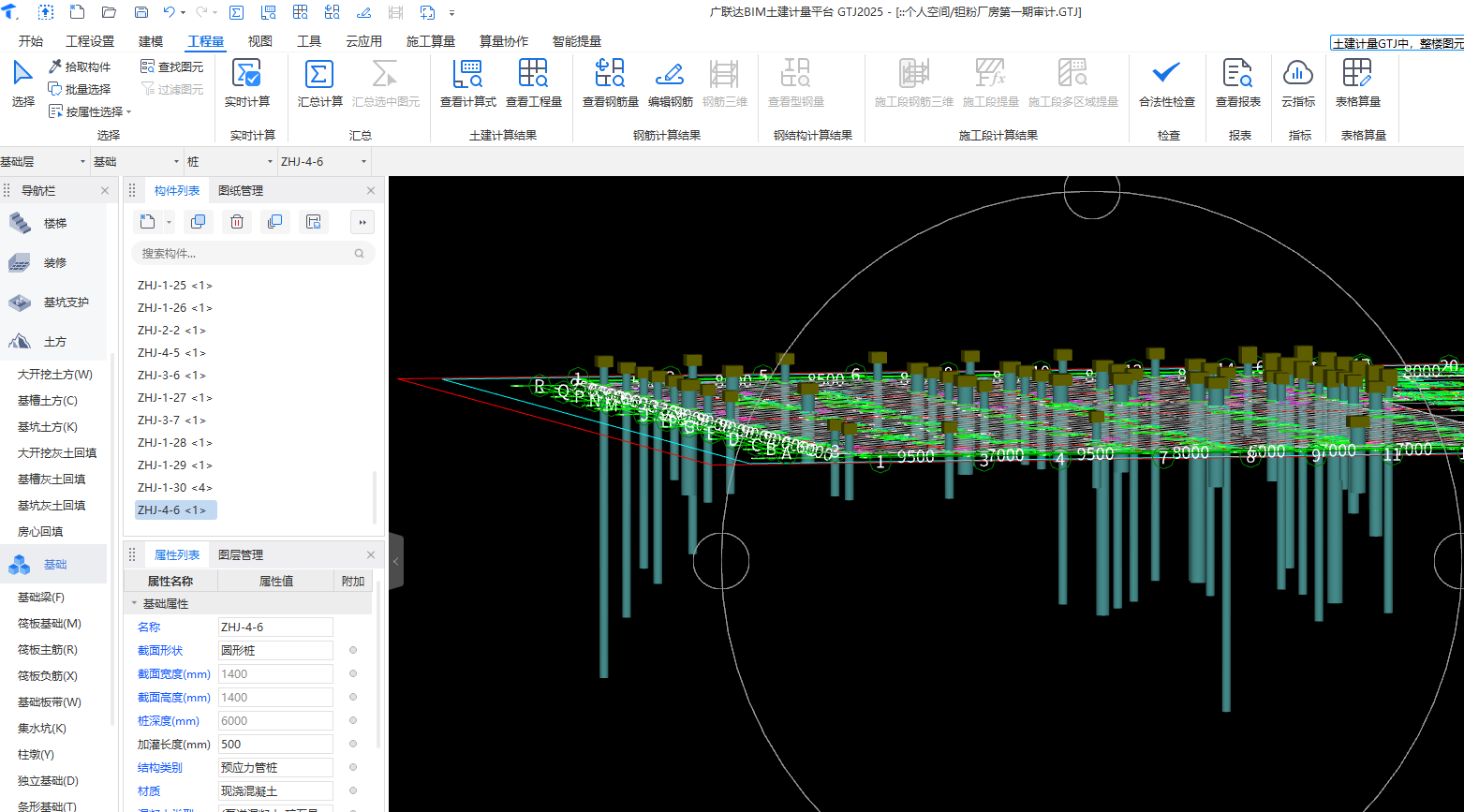Screen dimensions: 1464x812
Task: Switch to 云应用 ribbon tab
Action: click(x=363, y=41)
